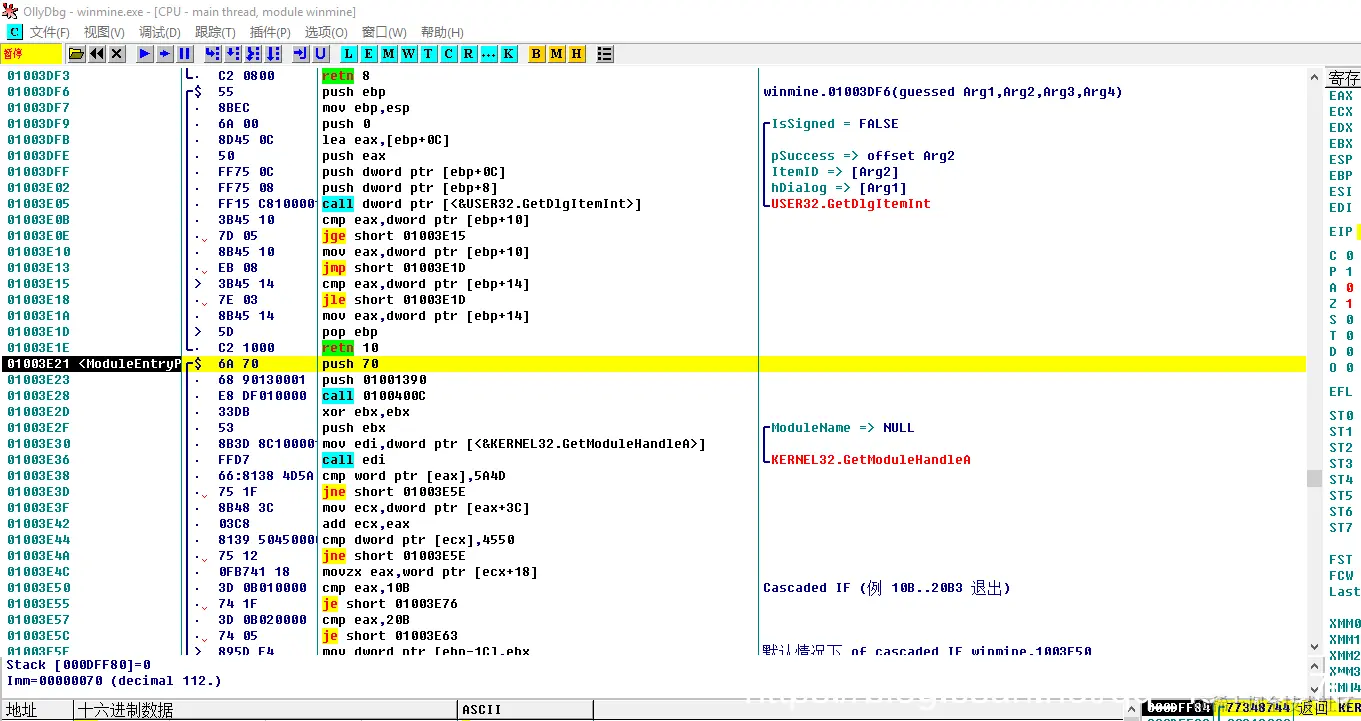Open a file with the folder icon
Viewport: 1361px width, 721px height.
[77, 54]
